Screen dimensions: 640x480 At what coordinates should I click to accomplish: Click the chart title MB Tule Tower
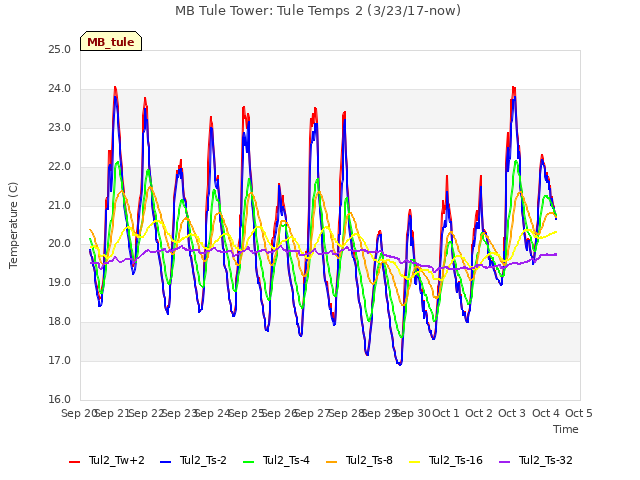click(318, 10)
